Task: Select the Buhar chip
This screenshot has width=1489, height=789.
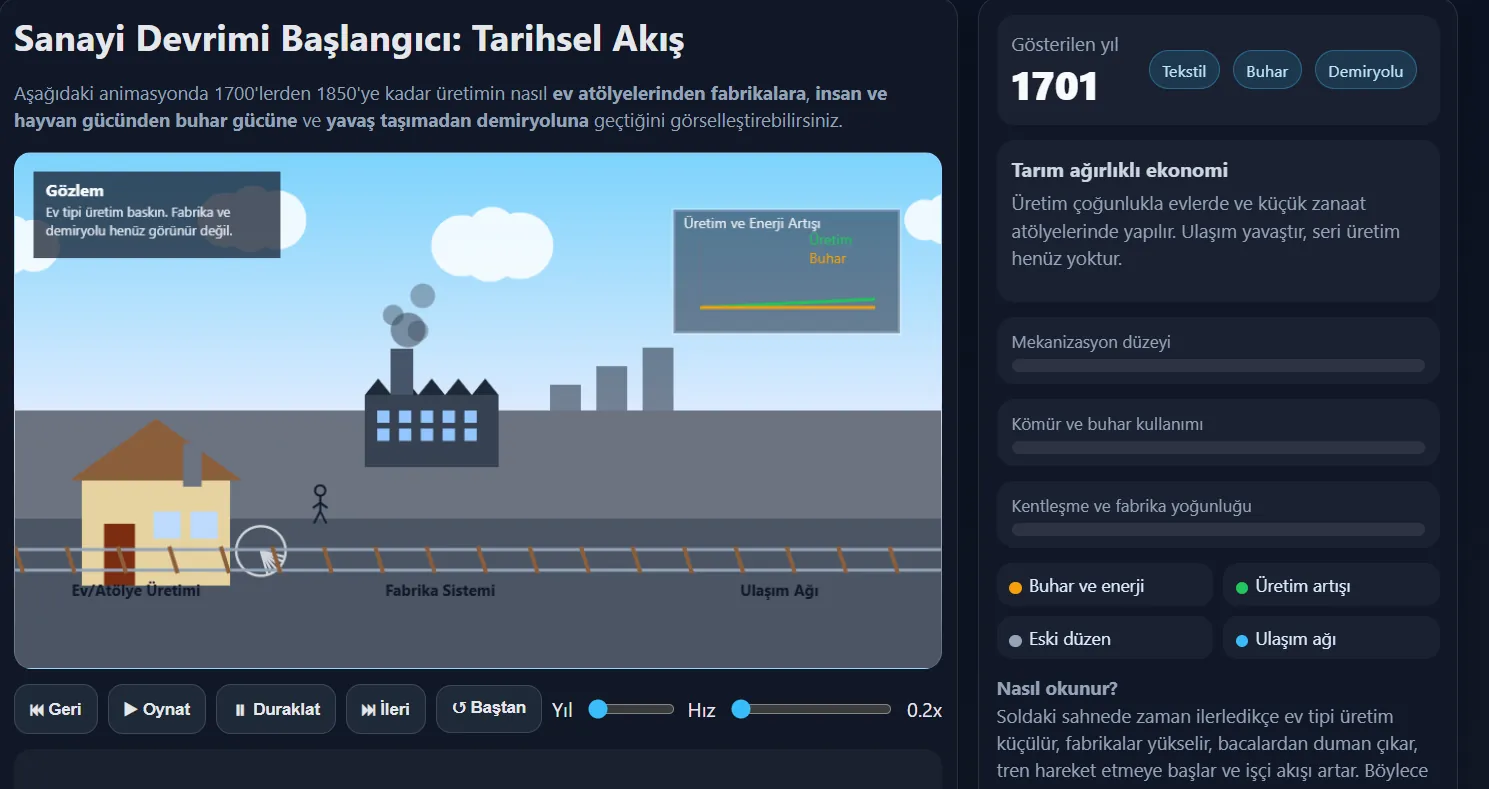Action: click(x=1267, y=70)
